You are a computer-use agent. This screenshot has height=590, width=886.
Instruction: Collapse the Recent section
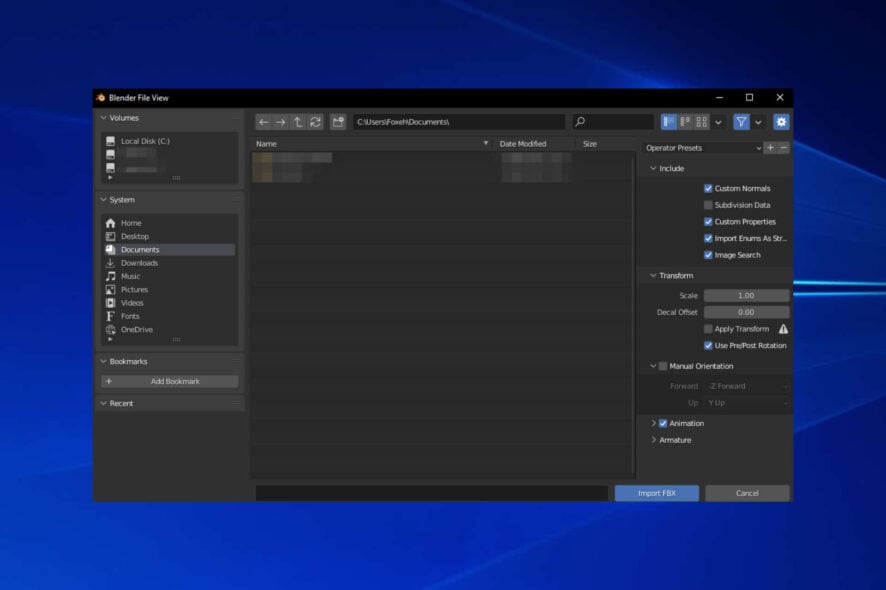pyautogui.click(x=103, y=403)
